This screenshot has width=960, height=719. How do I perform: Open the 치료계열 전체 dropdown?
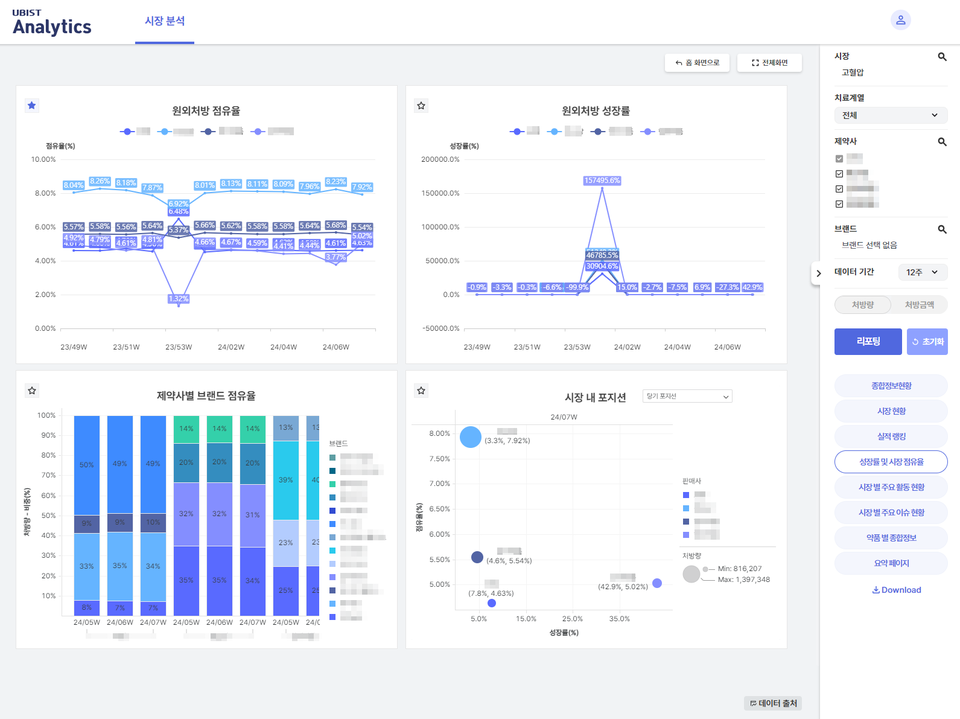(890, 115)
